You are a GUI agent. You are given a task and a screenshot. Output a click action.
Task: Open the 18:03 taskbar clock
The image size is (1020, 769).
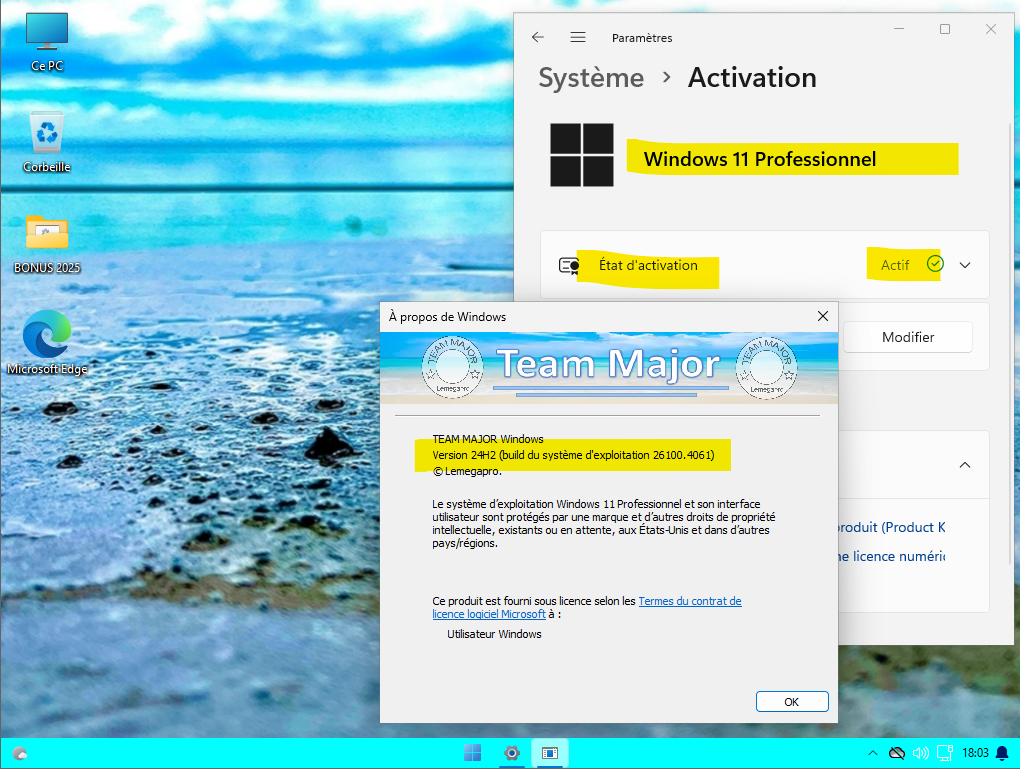tap(975, 753)
